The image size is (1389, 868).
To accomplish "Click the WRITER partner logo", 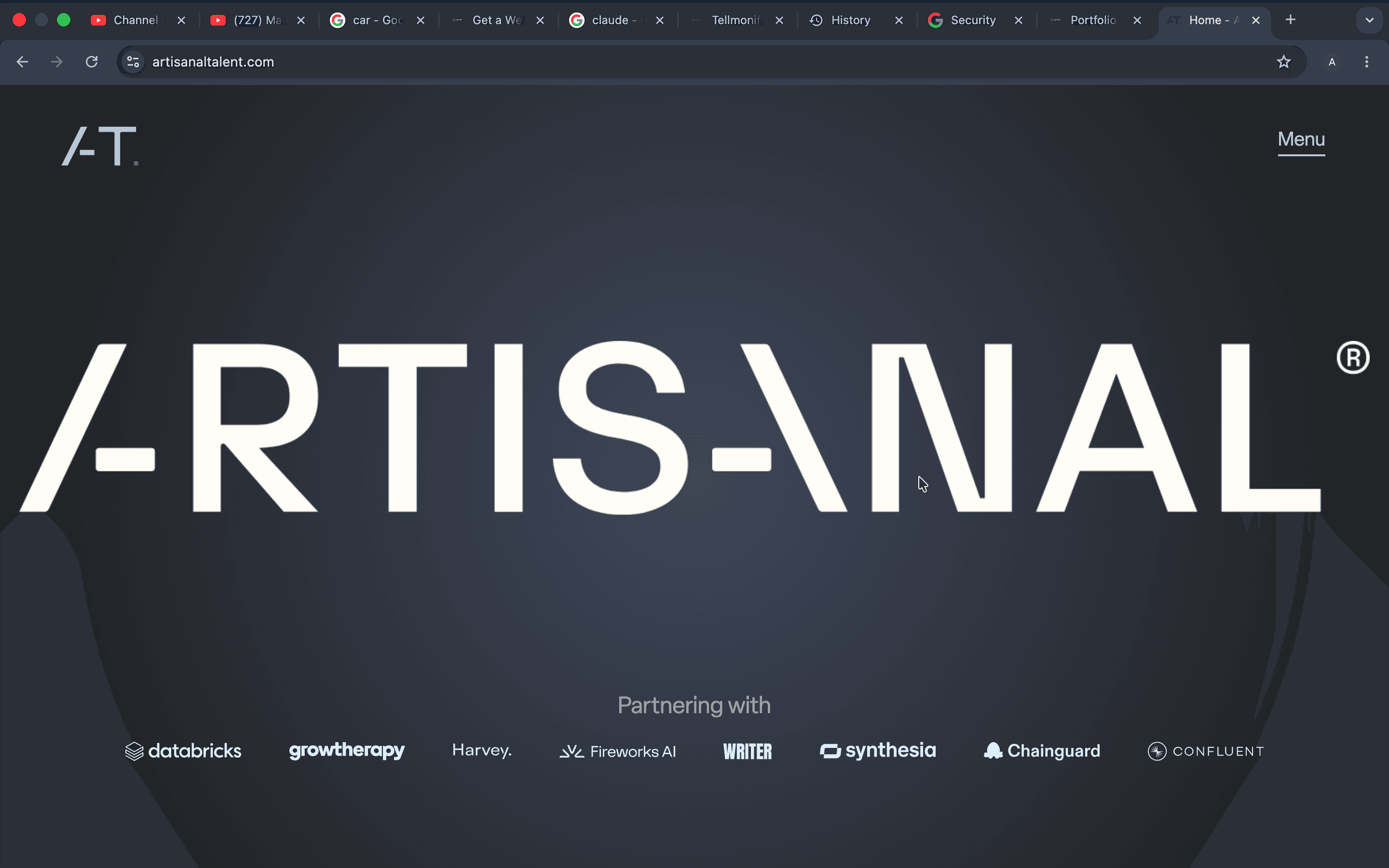I will point(747,751).
